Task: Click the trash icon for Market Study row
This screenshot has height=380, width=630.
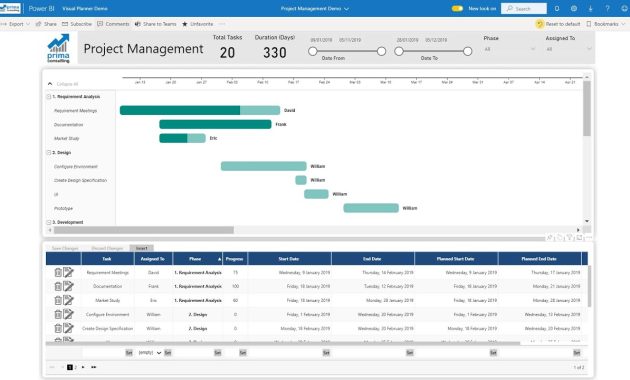Action: [x=58, y=300]
